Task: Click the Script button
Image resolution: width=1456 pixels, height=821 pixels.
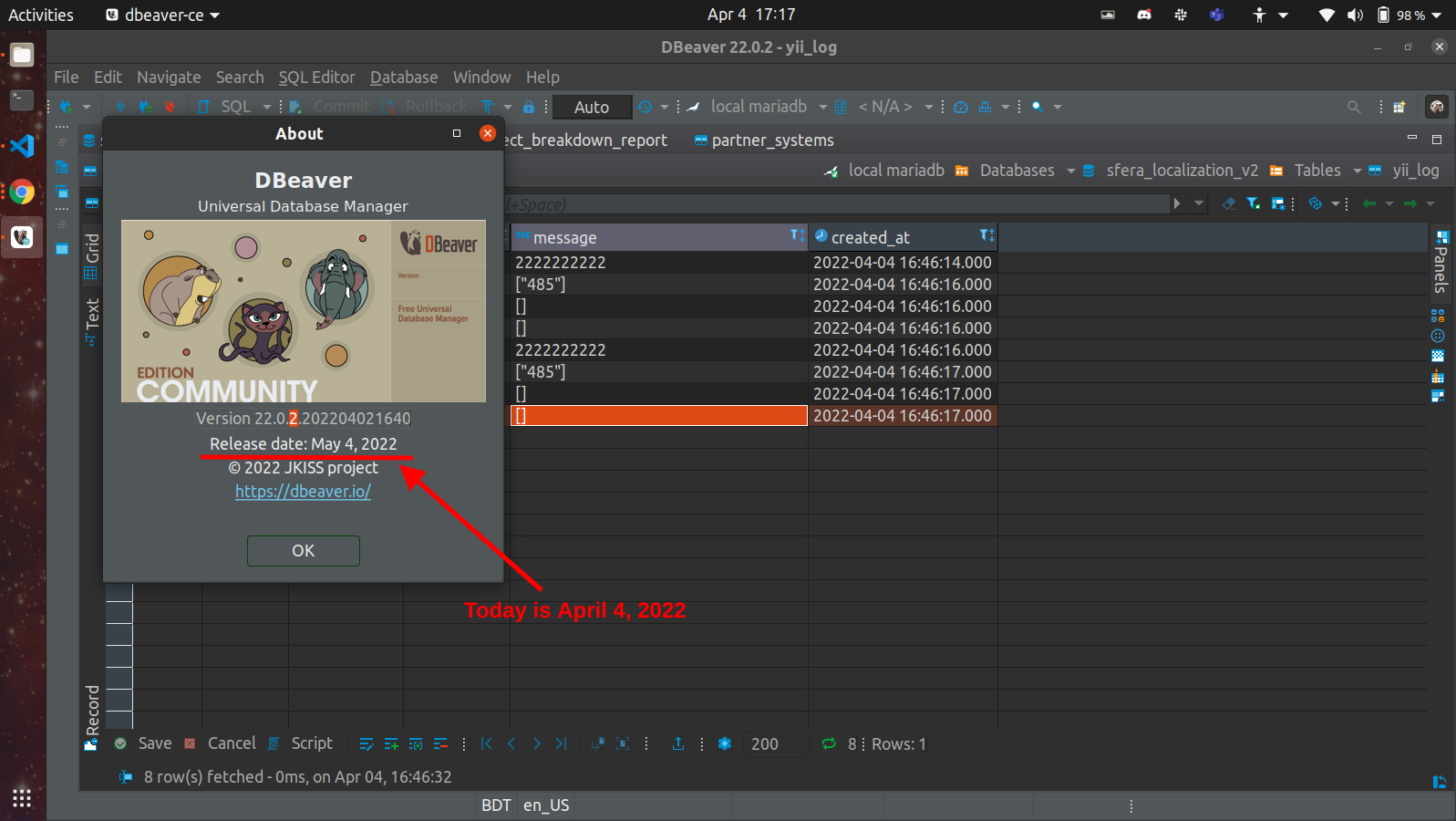Action: pyautogui.click(x=300, y=743)
